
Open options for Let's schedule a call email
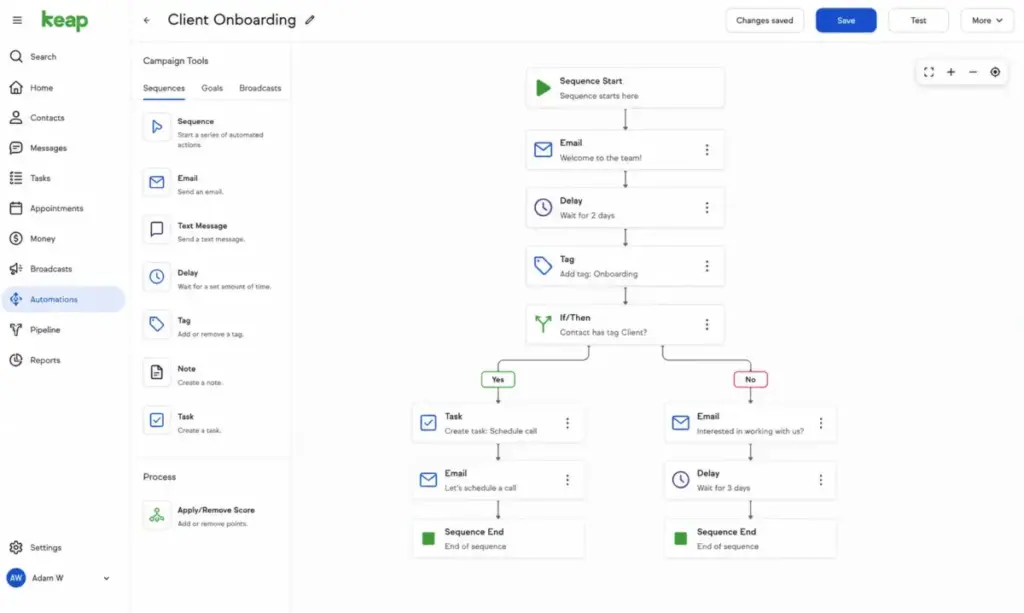(567, 480)
